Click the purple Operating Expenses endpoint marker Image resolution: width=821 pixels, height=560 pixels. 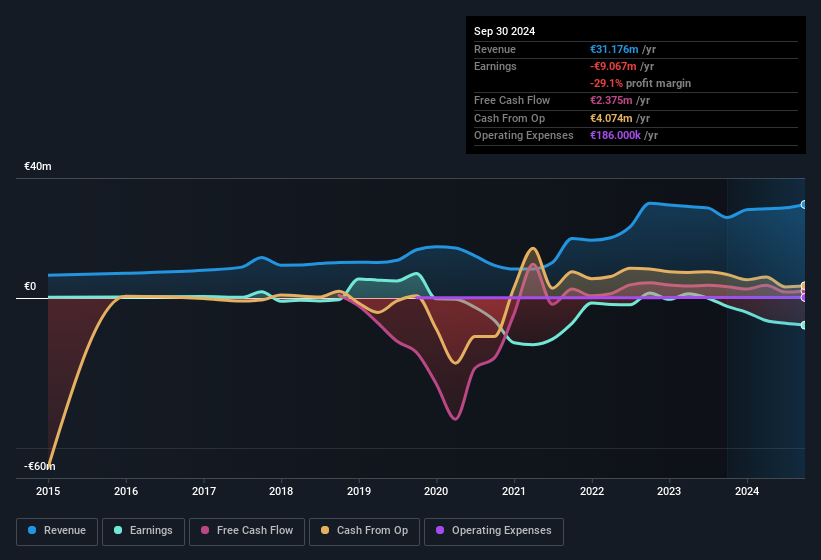point(804,297)
